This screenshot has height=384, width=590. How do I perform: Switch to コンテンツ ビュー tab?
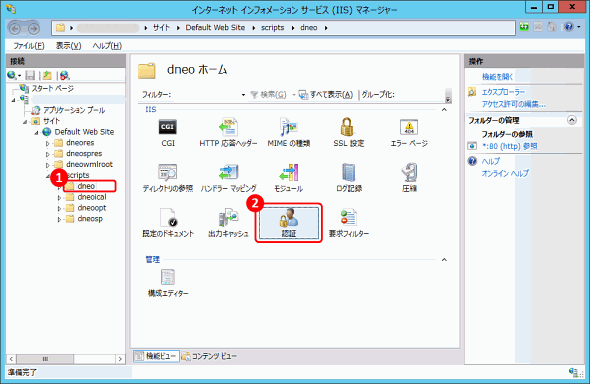(x=209, y=356)
